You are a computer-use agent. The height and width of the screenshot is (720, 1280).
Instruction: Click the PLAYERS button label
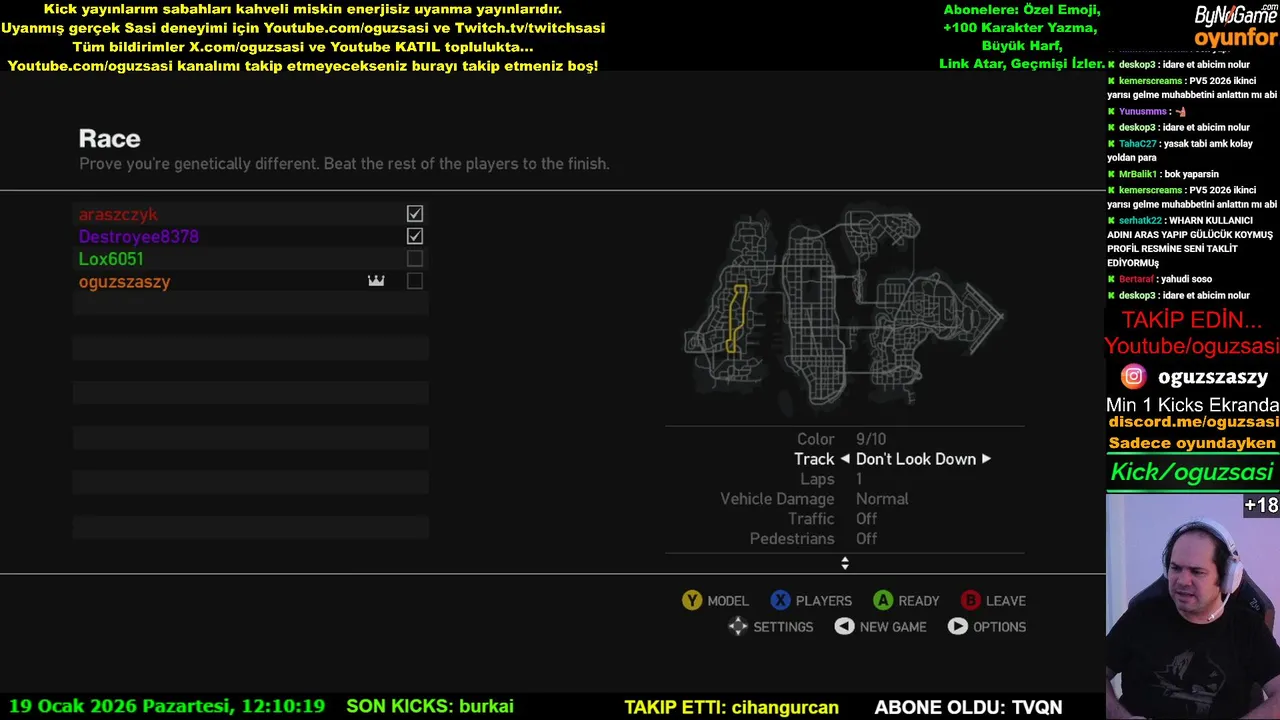pos(824,601)
